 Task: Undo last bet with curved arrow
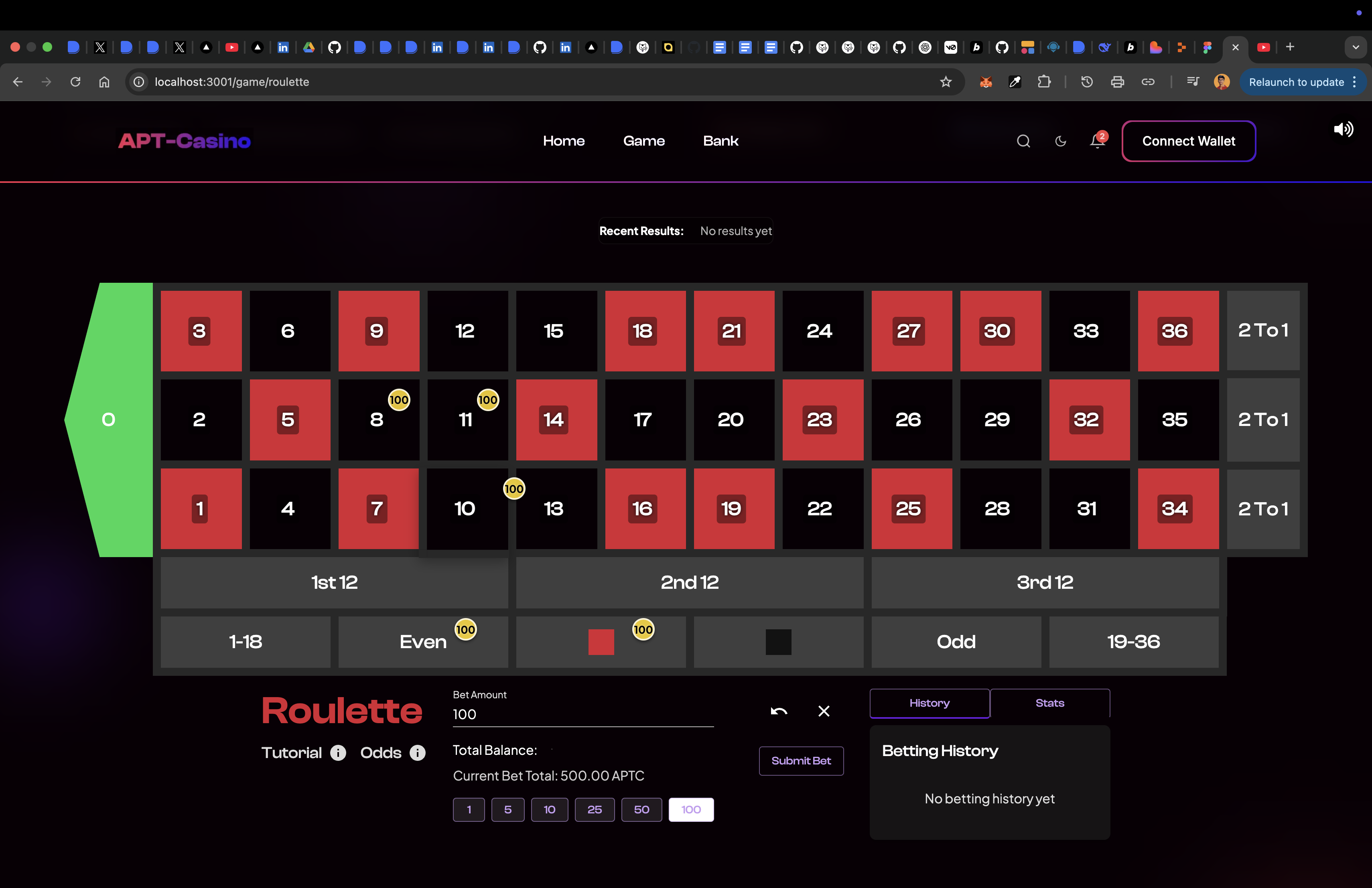(779, 711)
